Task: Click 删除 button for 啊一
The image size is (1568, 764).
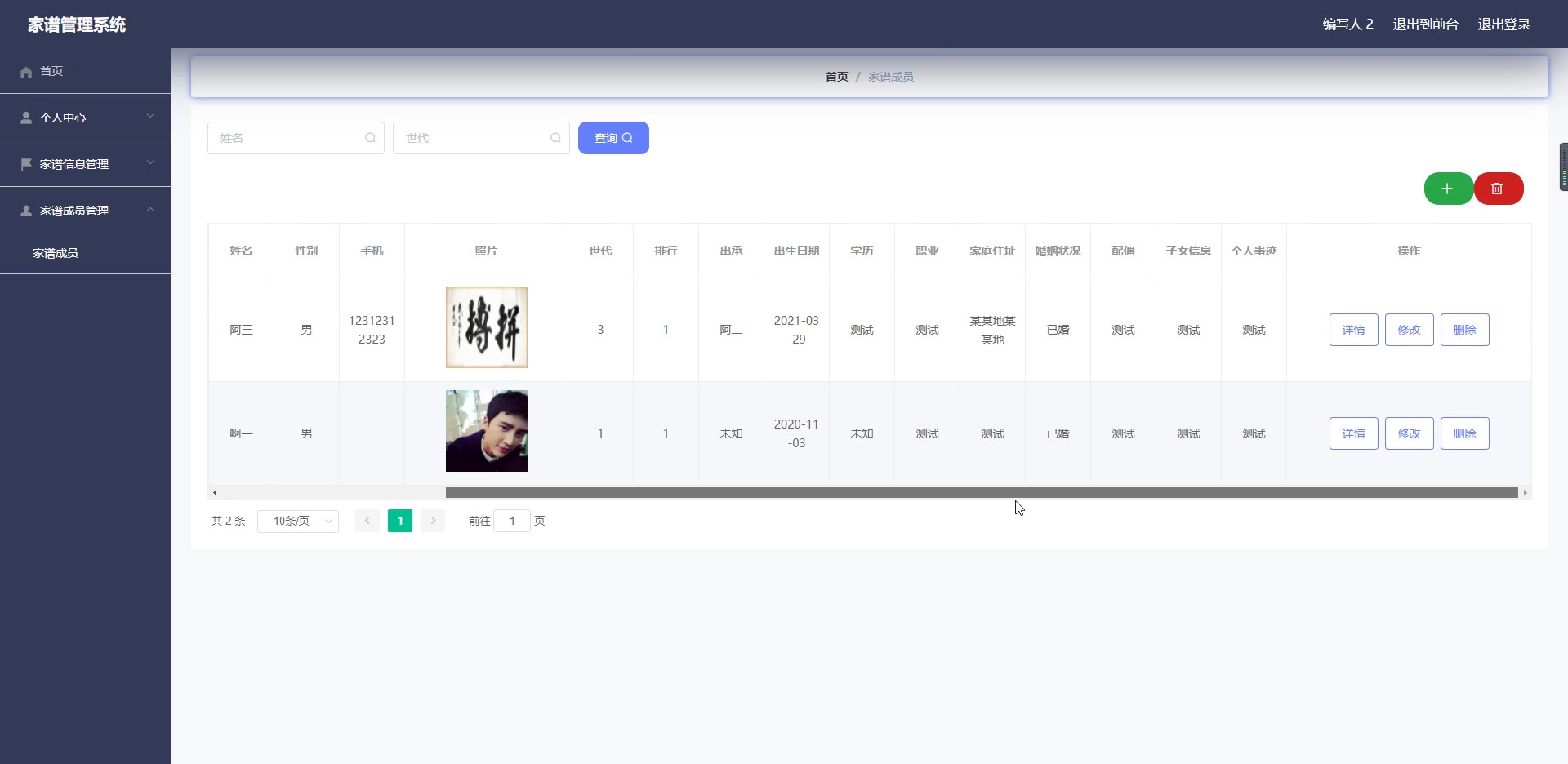Action: [1464, 433]
